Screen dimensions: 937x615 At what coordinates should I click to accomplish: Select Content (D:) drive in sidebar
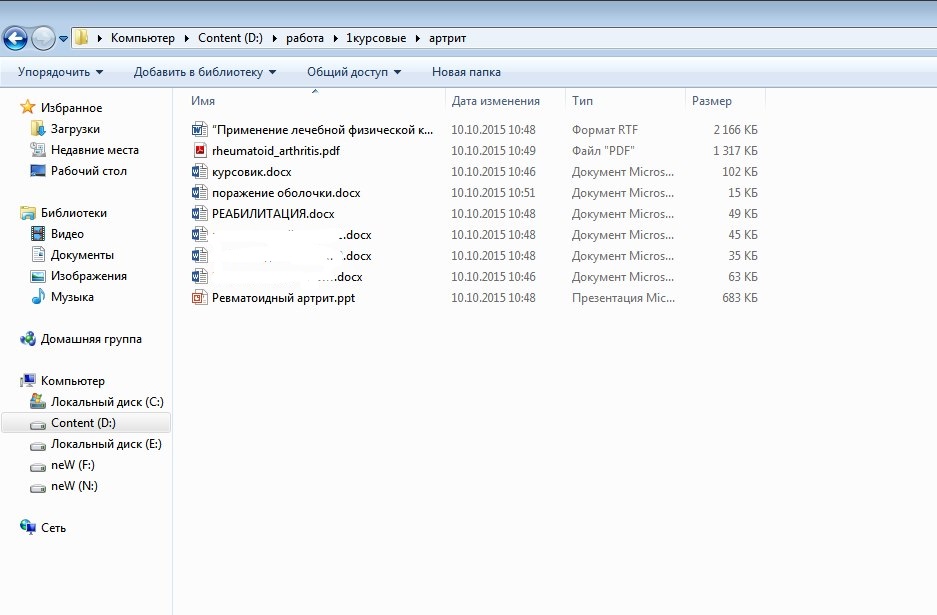[x=86, y=423]
